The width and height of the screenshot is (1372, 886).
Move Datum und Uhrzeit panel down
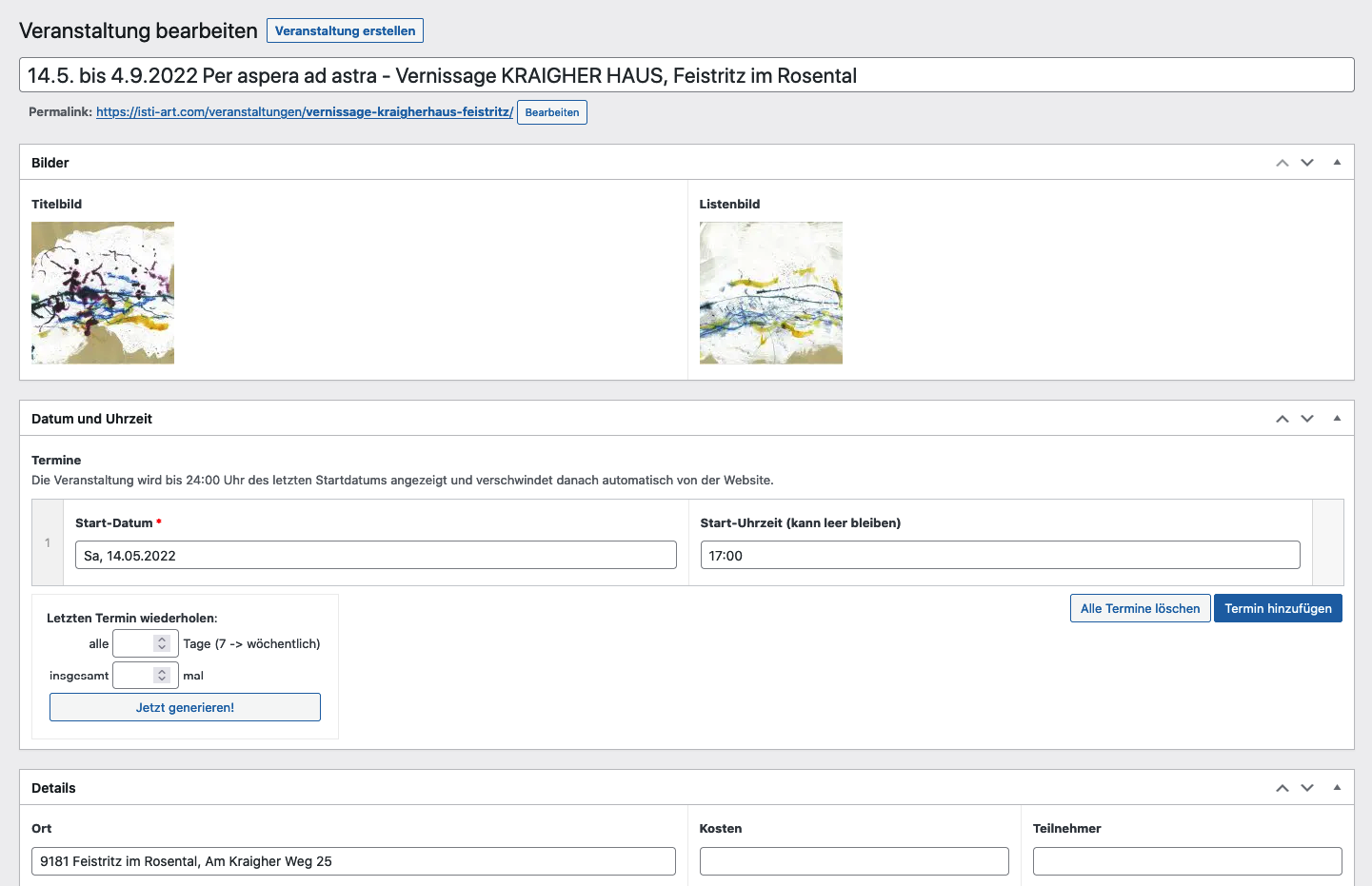(x=1307, y=419)
